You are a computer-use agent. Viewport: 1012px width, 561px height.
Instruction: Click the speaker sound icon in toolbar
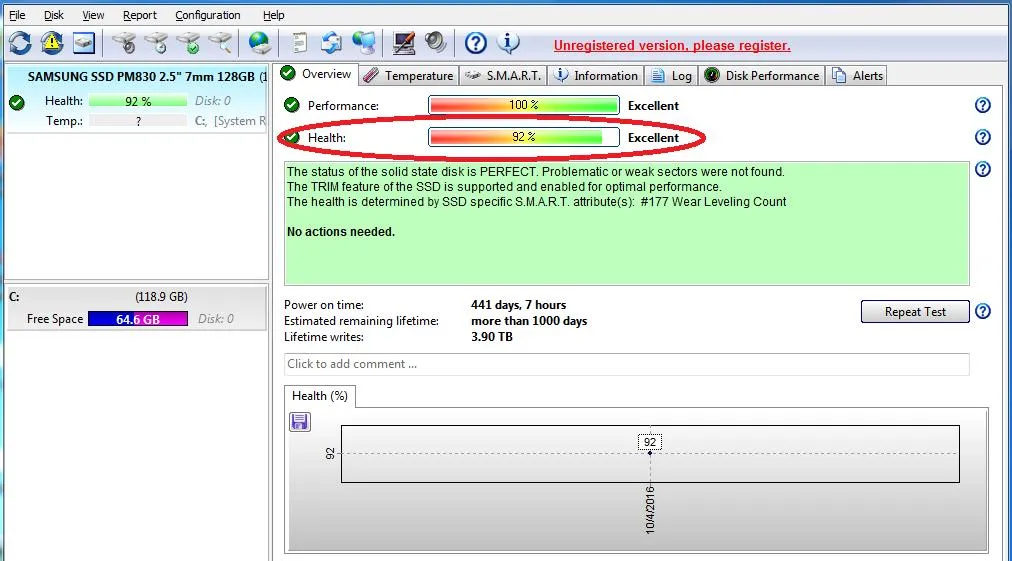[x=435, y=43]
